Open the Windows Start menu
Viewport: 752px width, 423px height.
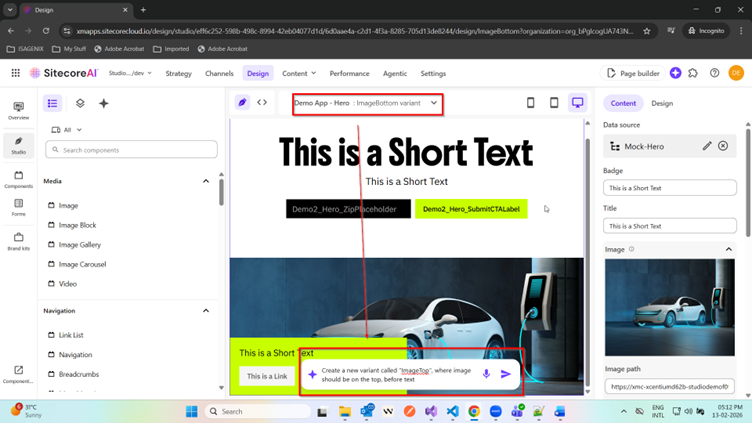[x=191, y=411]
